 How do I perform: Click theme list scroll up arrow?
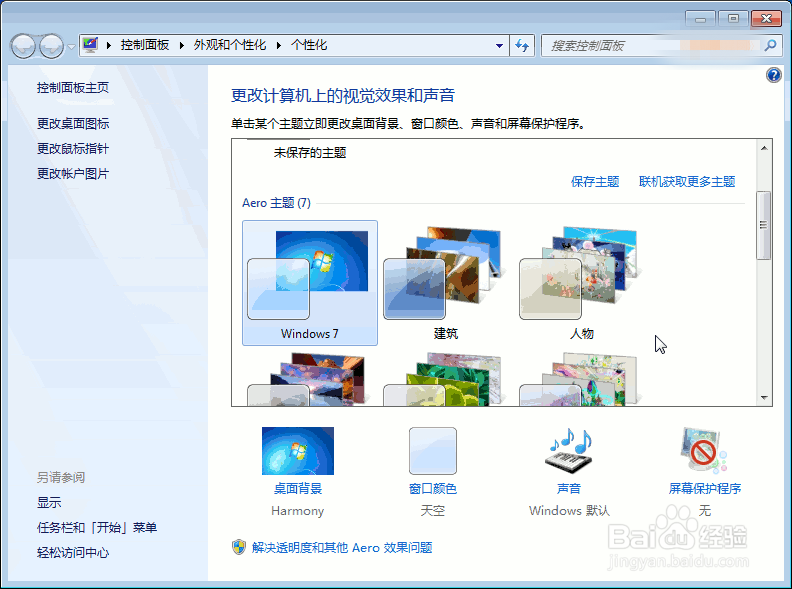[764, 148]
